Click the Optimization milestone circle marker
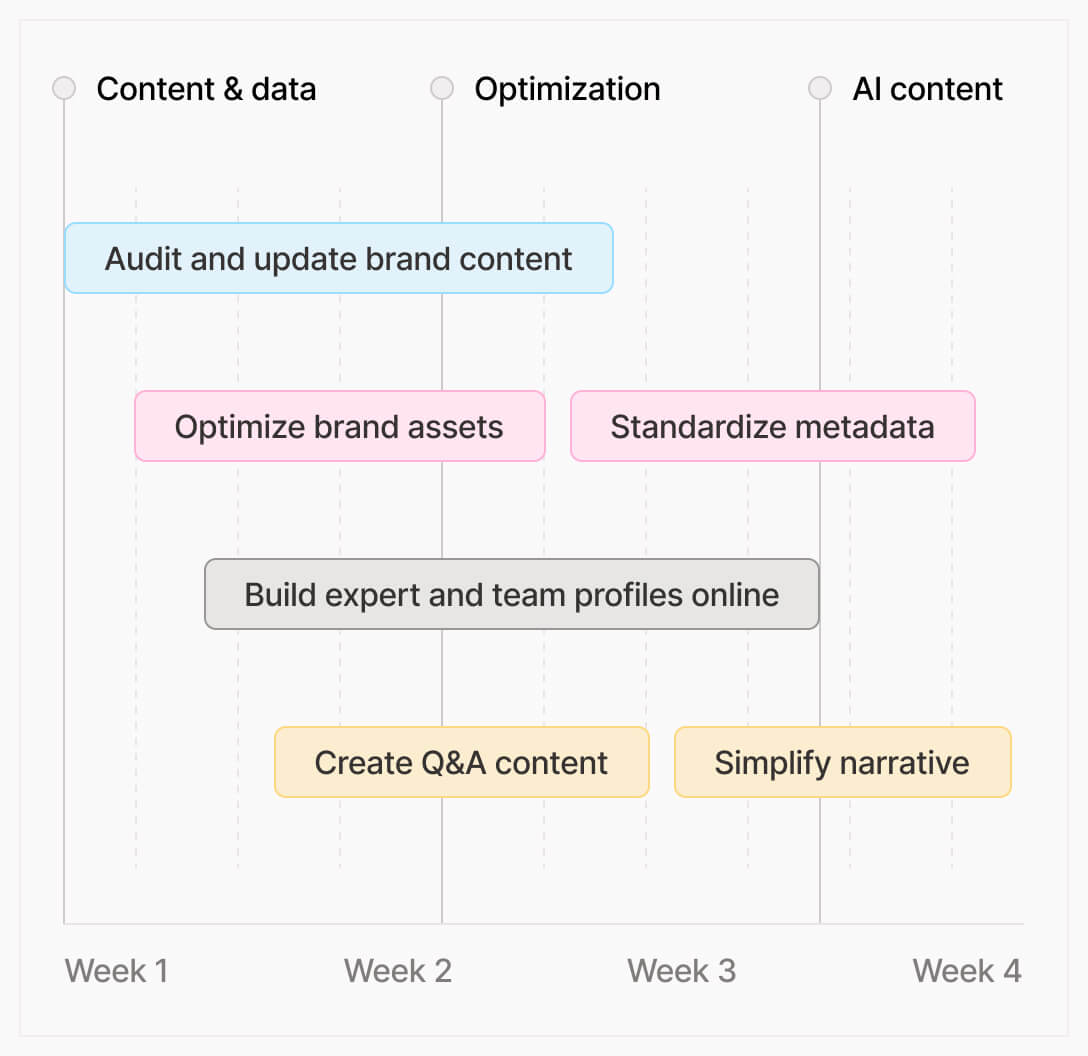The height and width of the screenshot is (1056, 1088). [442, 89]
